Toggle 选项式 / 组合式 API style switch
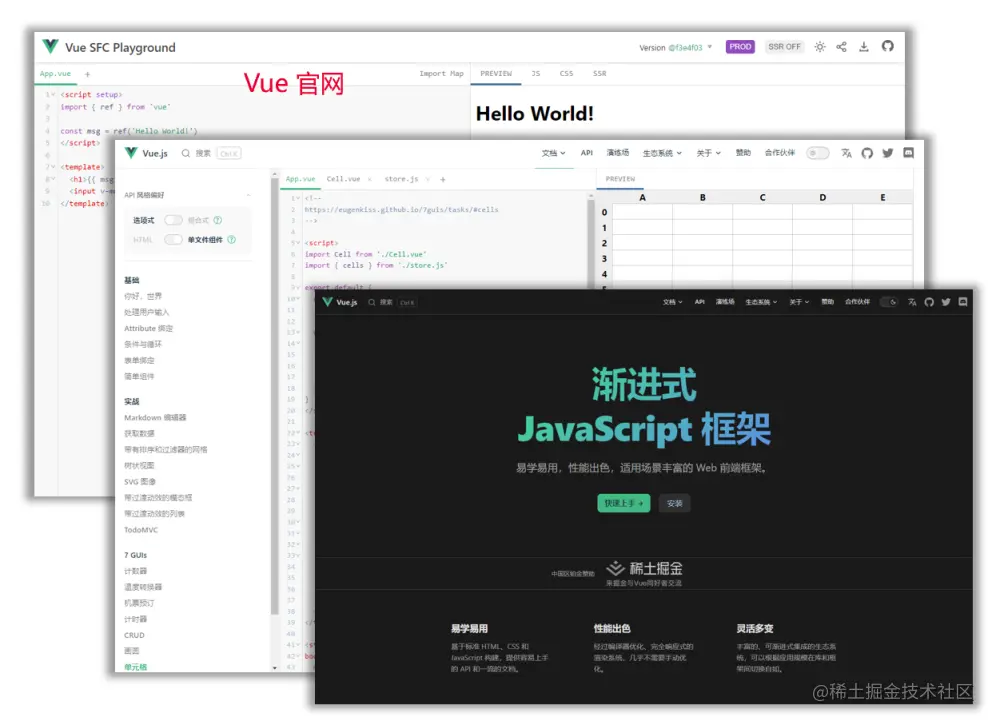 pyautogui.click(x=173, y=220)
